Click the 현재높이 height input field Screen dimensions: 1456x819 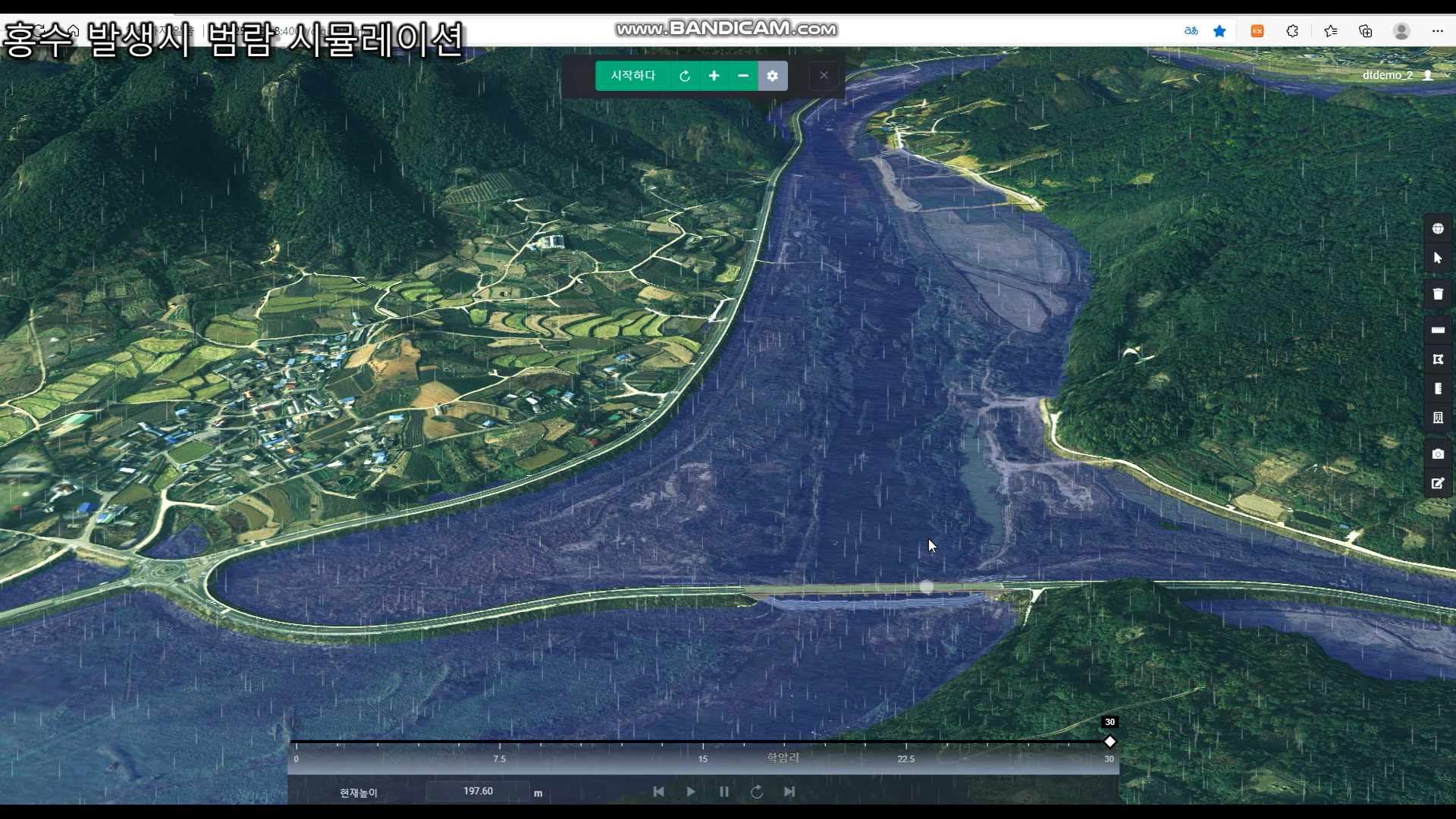tap(478, 791)
